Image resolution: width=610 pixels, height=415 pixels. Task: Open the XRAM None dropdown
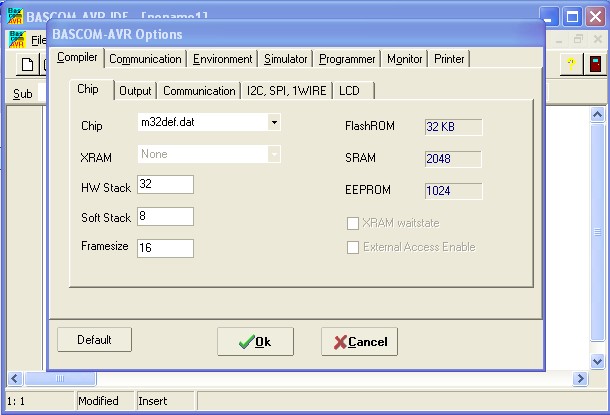274,154
